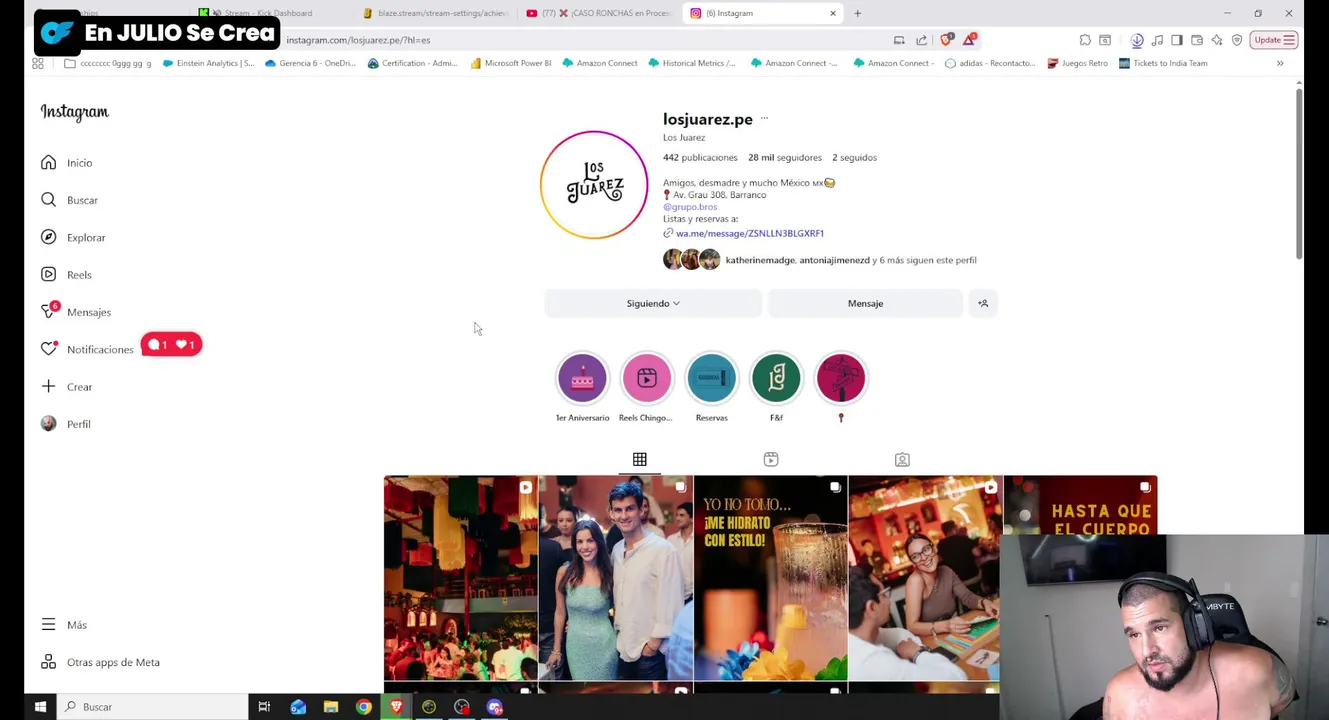Switch to posts grid tab
1329x720 pixels.
click(x=640, y=459)
